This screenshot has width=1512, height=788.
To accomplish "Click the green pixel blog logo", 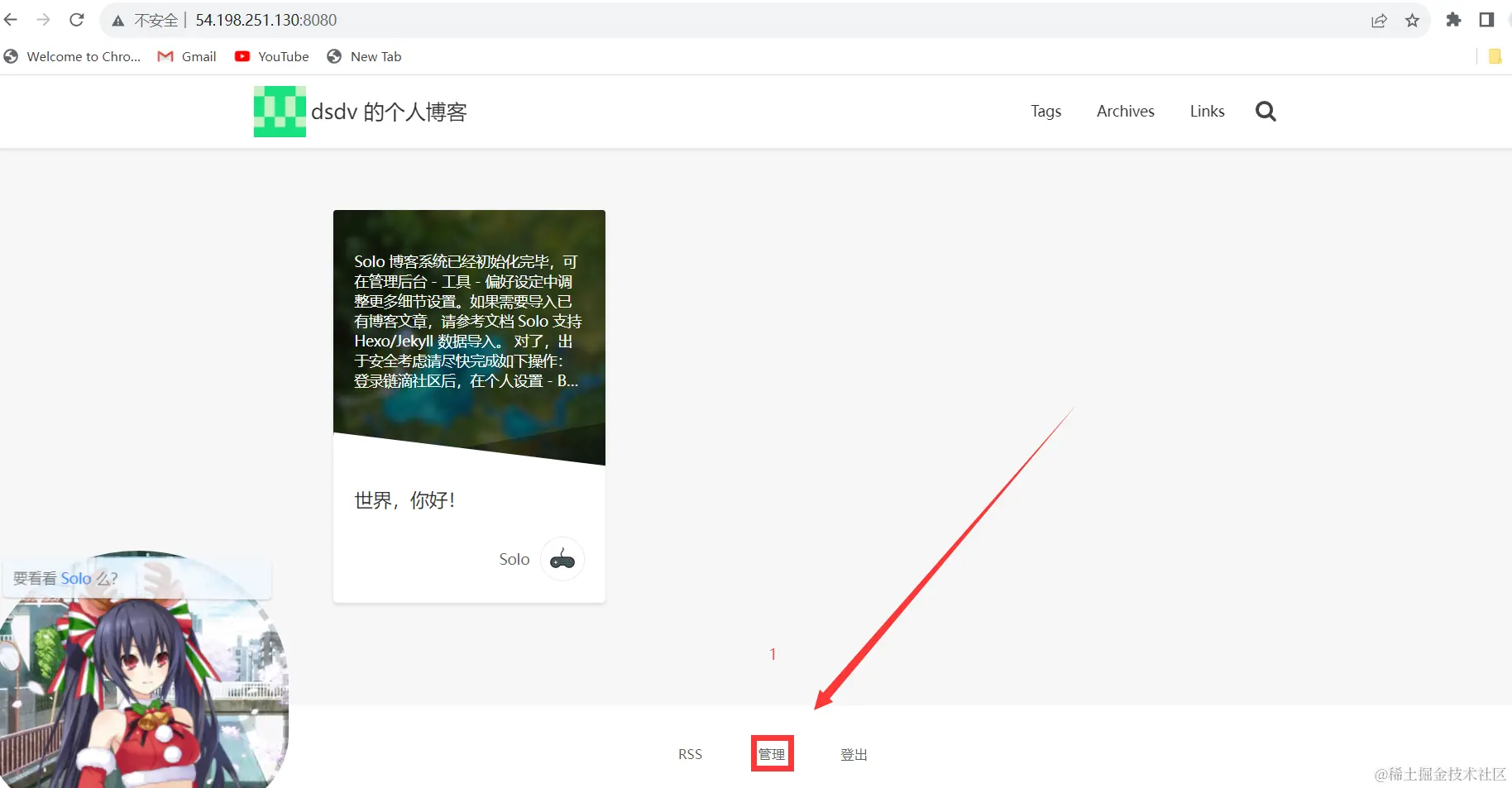I will coord(280,112).
